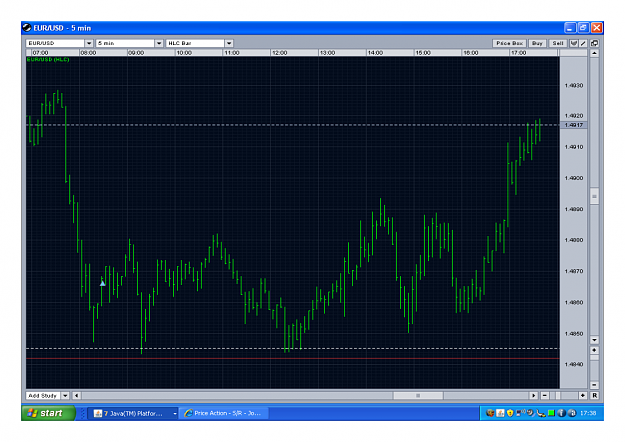Click the blue info circle tray icon
Viewport: 625px width, 442px height.
pyautogui.click(x=561, y=413)
